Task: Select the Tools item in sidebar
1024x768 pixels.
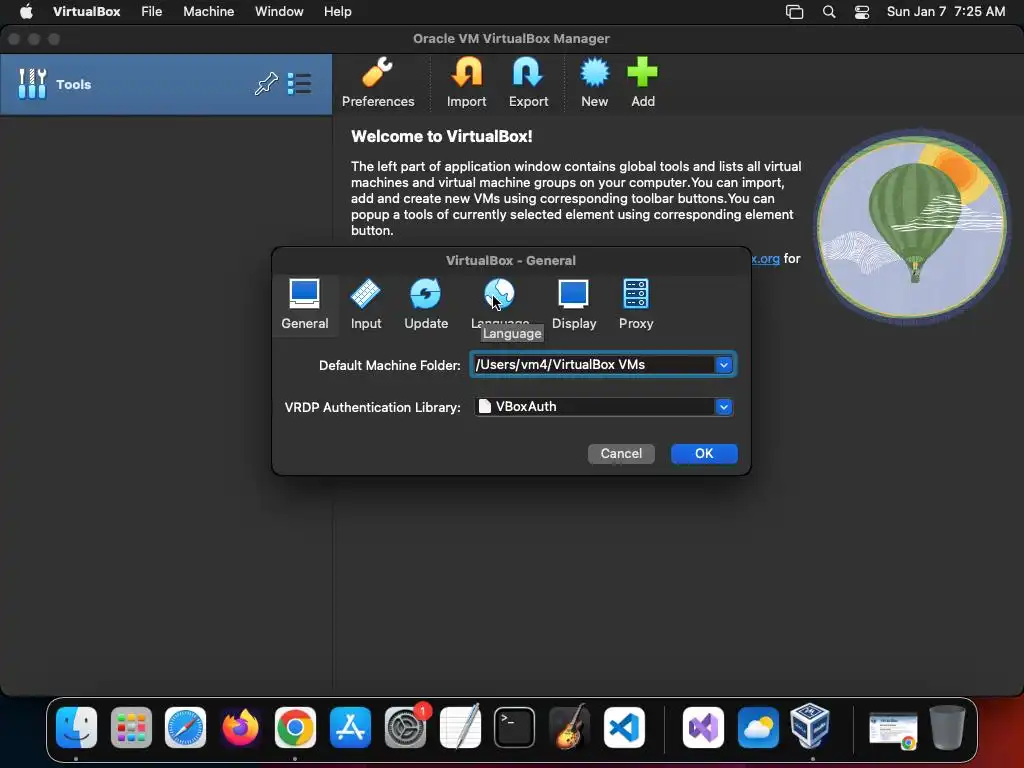Action: [x=166, y=84]
